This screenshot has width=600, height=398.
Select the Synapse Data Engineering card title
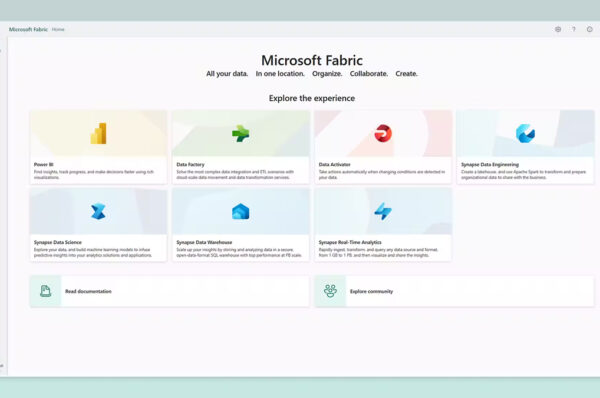(490, 165)
